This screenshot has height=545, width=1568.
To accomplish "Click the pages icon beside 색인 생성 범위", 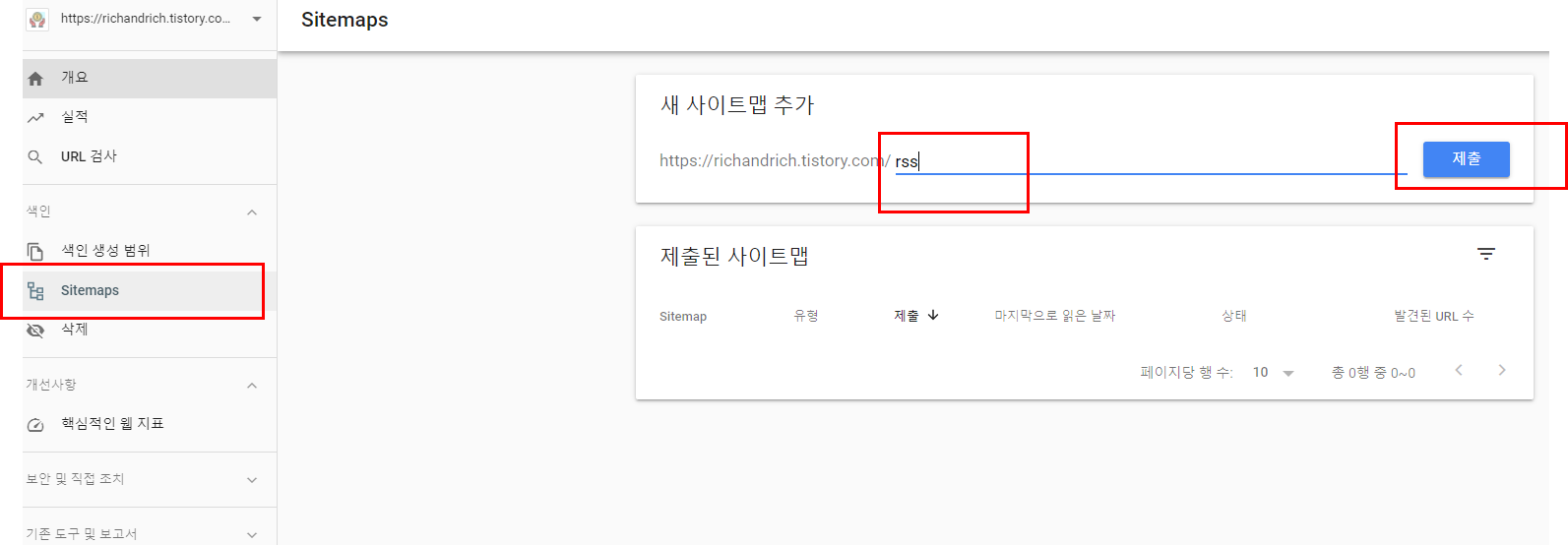I will coord(35,251).
